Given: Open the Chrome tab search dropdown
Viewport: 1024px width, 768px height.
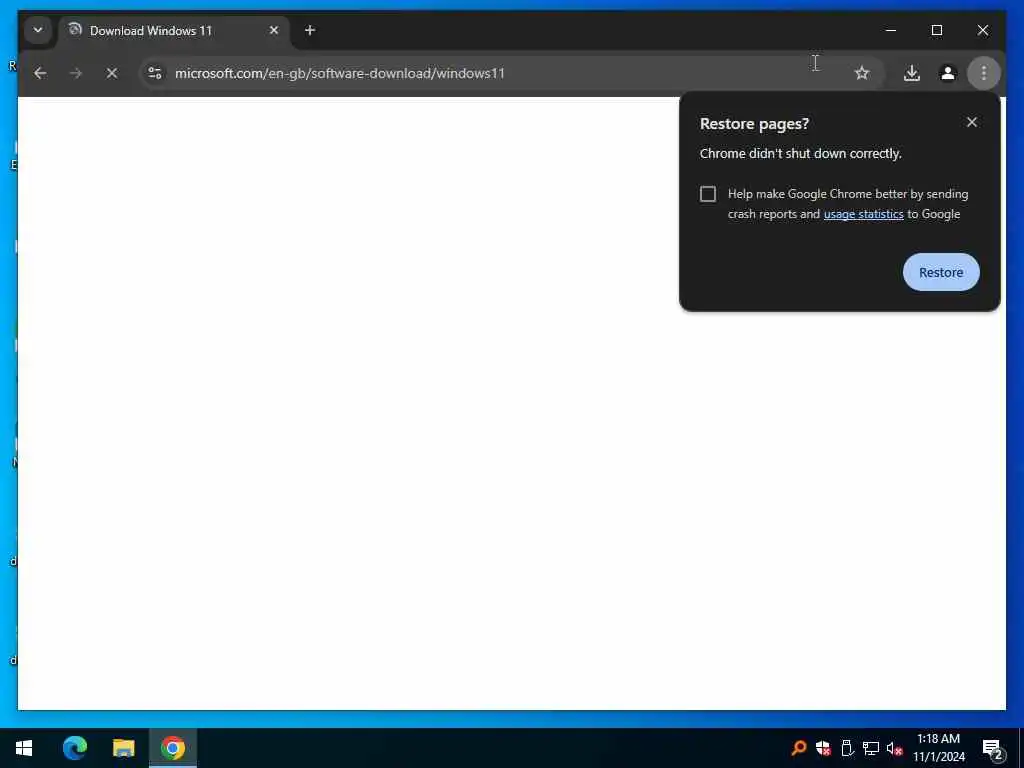Looking at the screenshot, I should pyautogui.click(x=38, y=30).
